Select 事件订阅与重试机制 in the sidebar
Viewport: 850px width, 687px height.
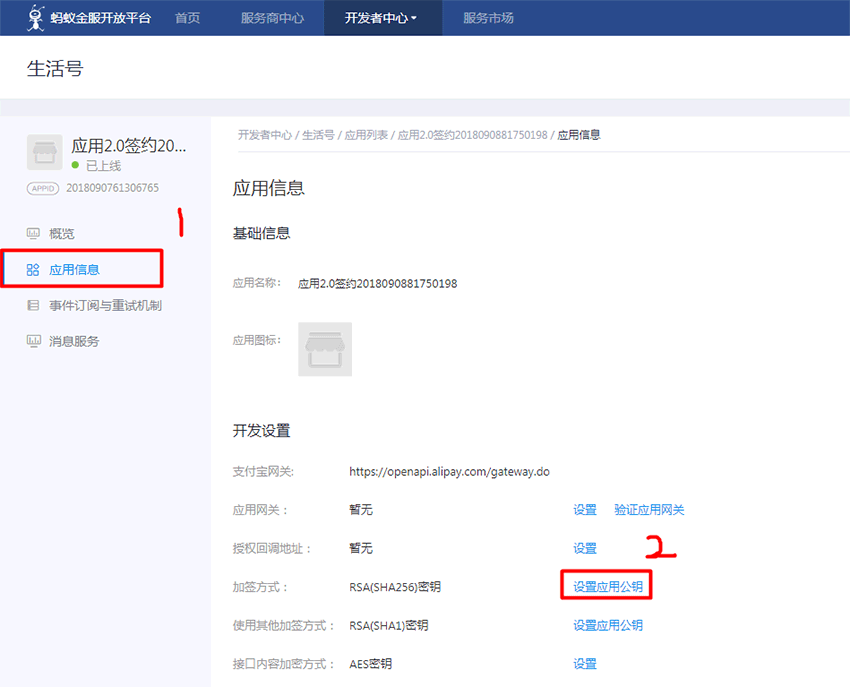pyautogui.click(x=105, y=305)
